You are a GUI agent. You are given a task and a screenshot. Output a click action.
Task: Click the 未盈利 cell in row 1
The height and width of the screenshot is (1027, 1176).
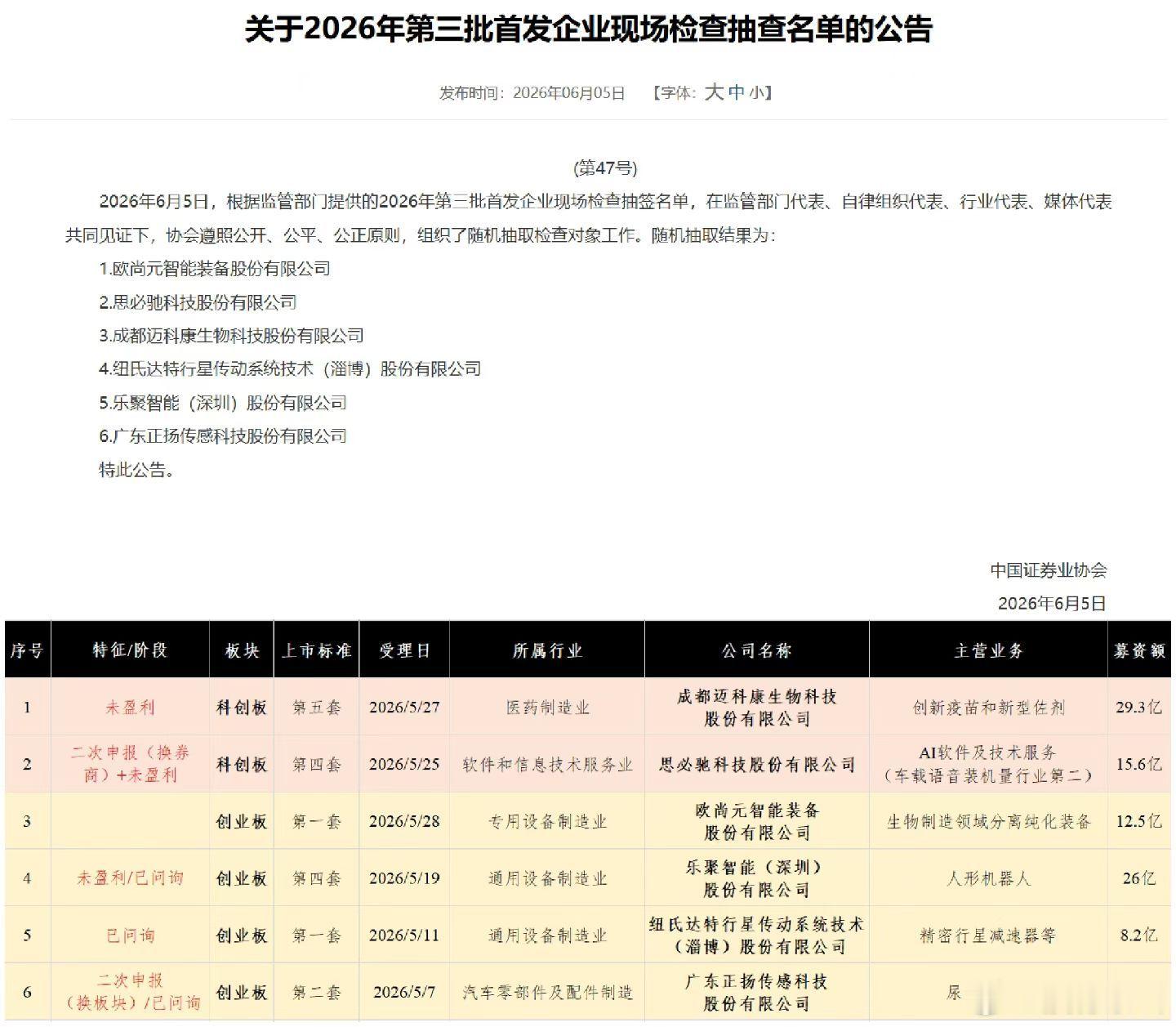tap(130, 708)
